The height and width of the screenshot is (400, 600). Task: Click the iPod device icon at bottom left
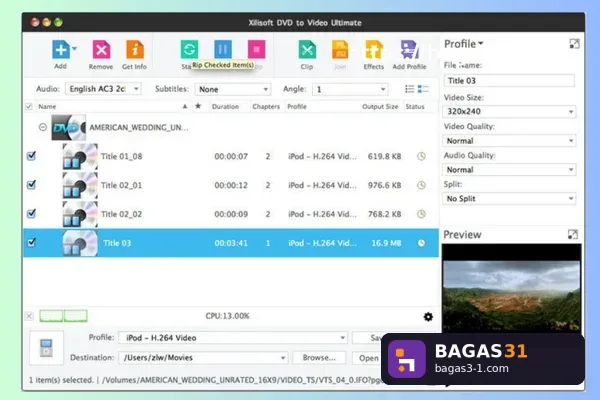[46, 348]
